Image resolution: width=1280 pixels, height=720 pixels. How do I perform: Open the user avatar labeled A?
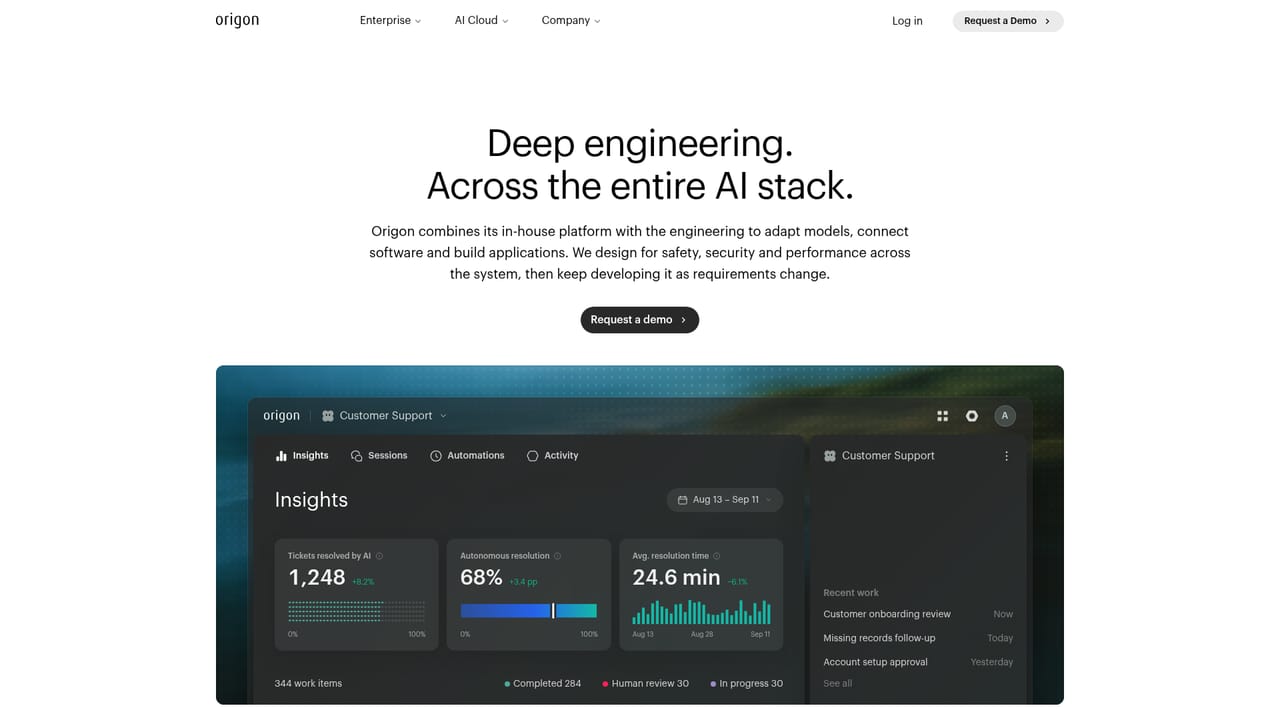(x=1005, y=416)
